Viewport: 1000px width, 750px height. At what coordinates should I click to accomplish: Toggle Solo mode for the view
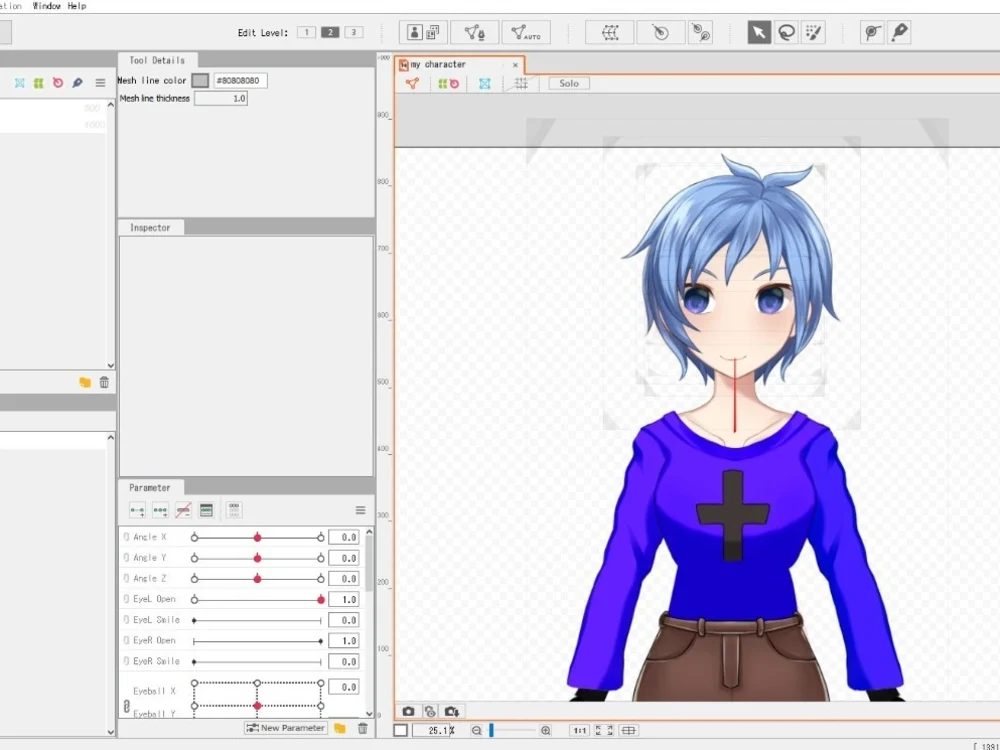pyautogui.click(x=568, y=83)
